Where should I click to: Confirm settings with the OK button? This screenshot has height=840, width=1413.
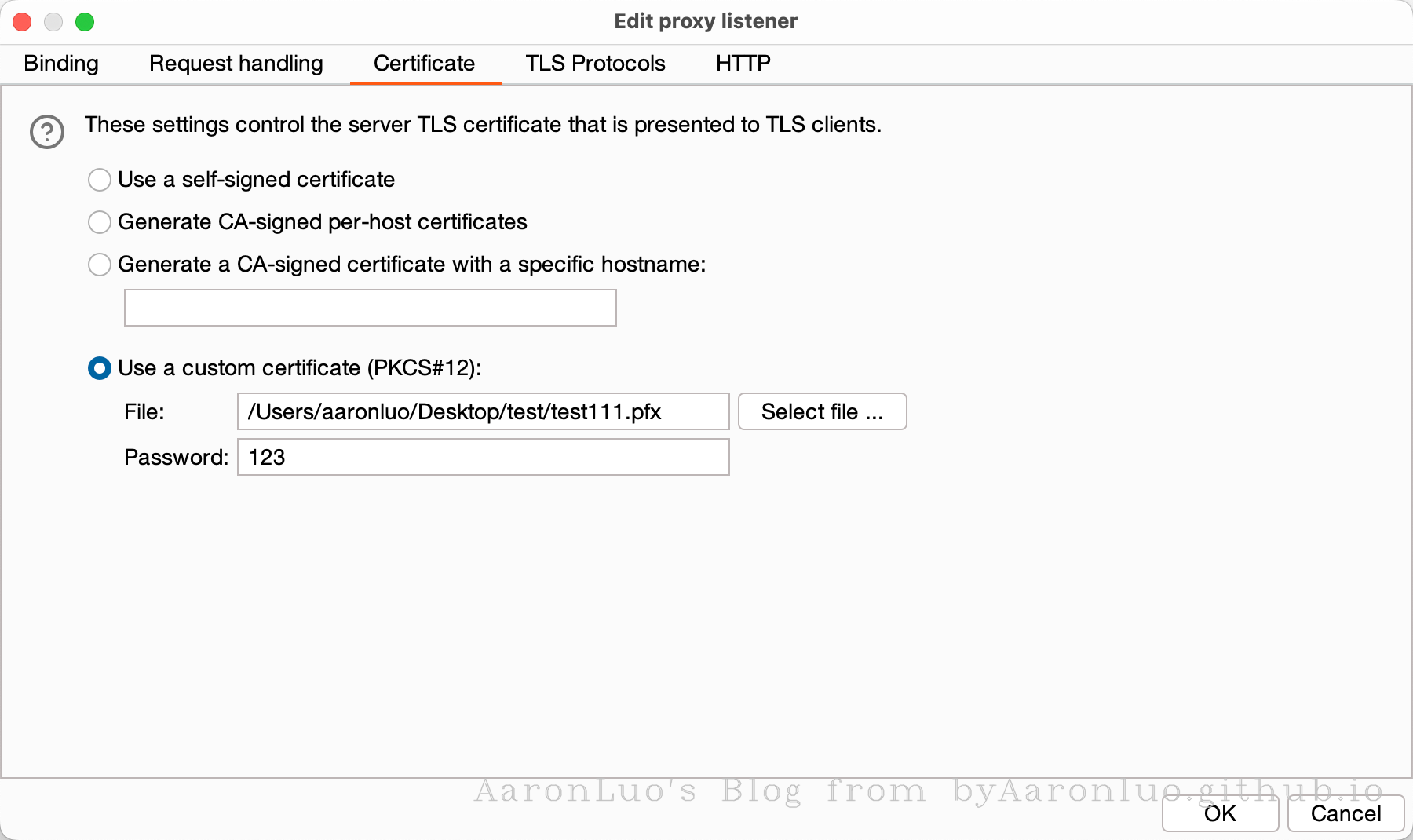coord(1220,813)
